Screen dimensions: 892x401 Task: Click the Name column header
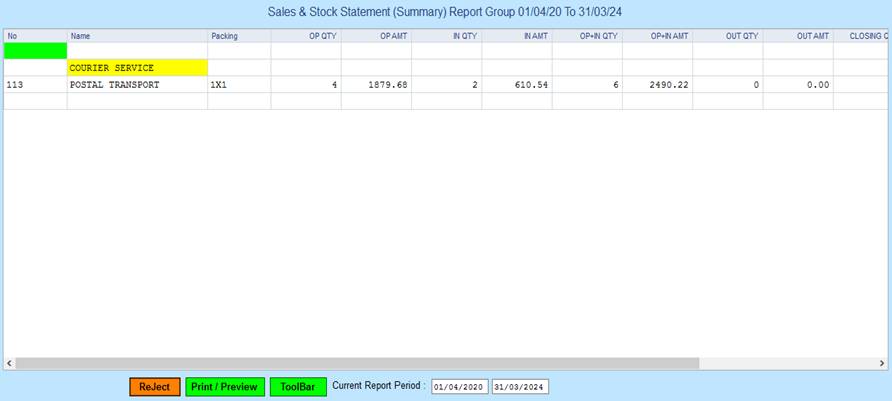pyautogui.click(x=137, y=36)
